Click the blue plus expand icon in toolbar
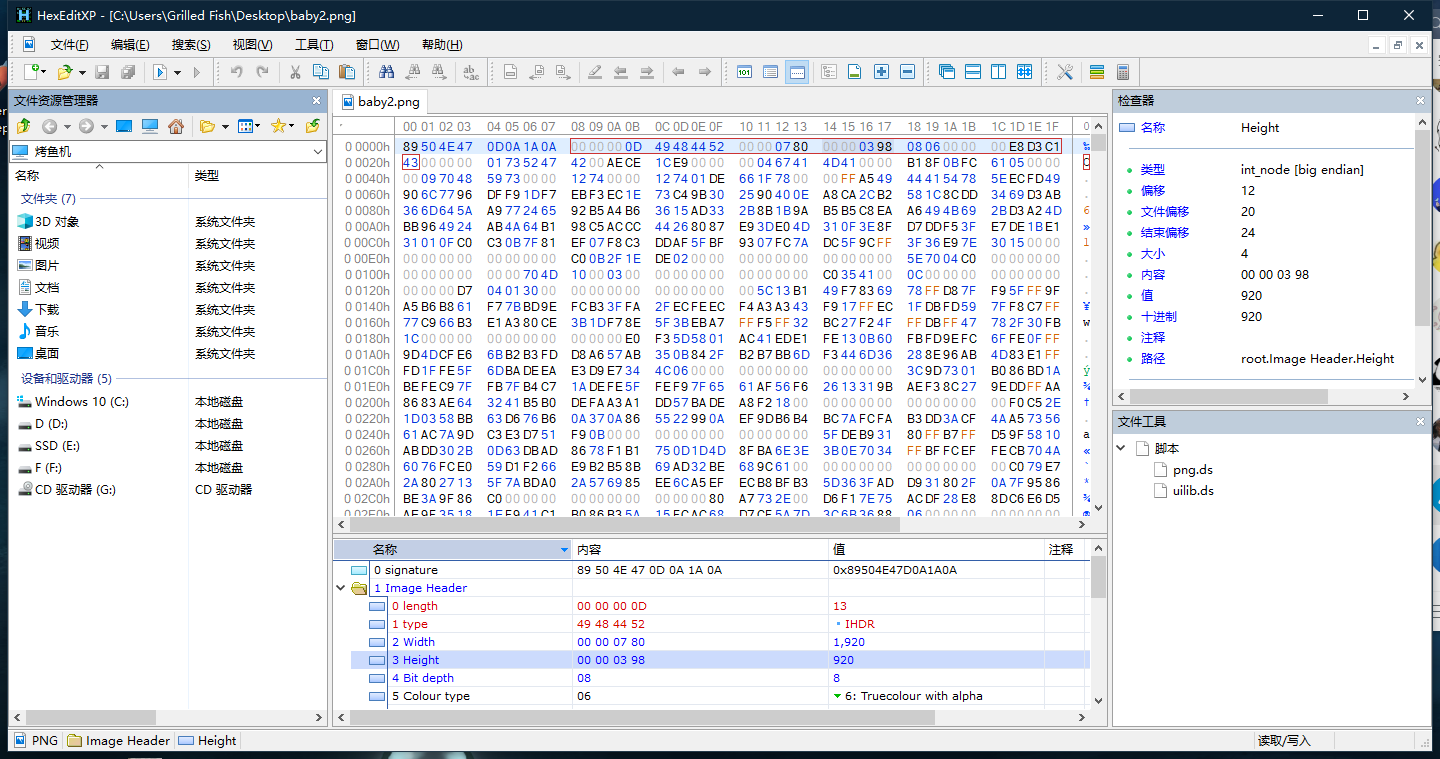The width and height of the screenshot is (1440, 759). pyautogui.click(x=881, y=72)
